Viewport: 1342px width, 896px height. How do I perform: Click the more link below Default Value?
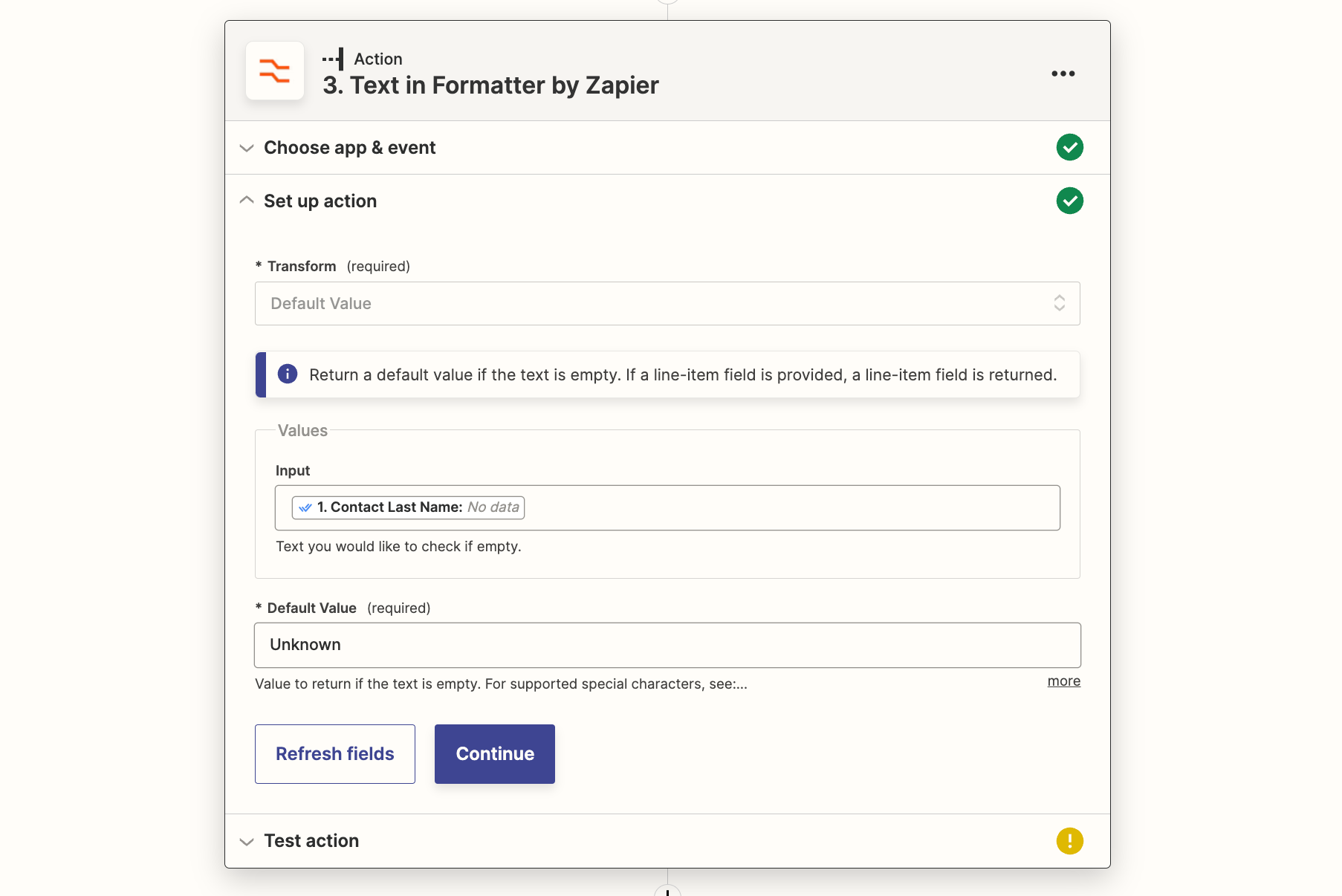point(1063,681)
